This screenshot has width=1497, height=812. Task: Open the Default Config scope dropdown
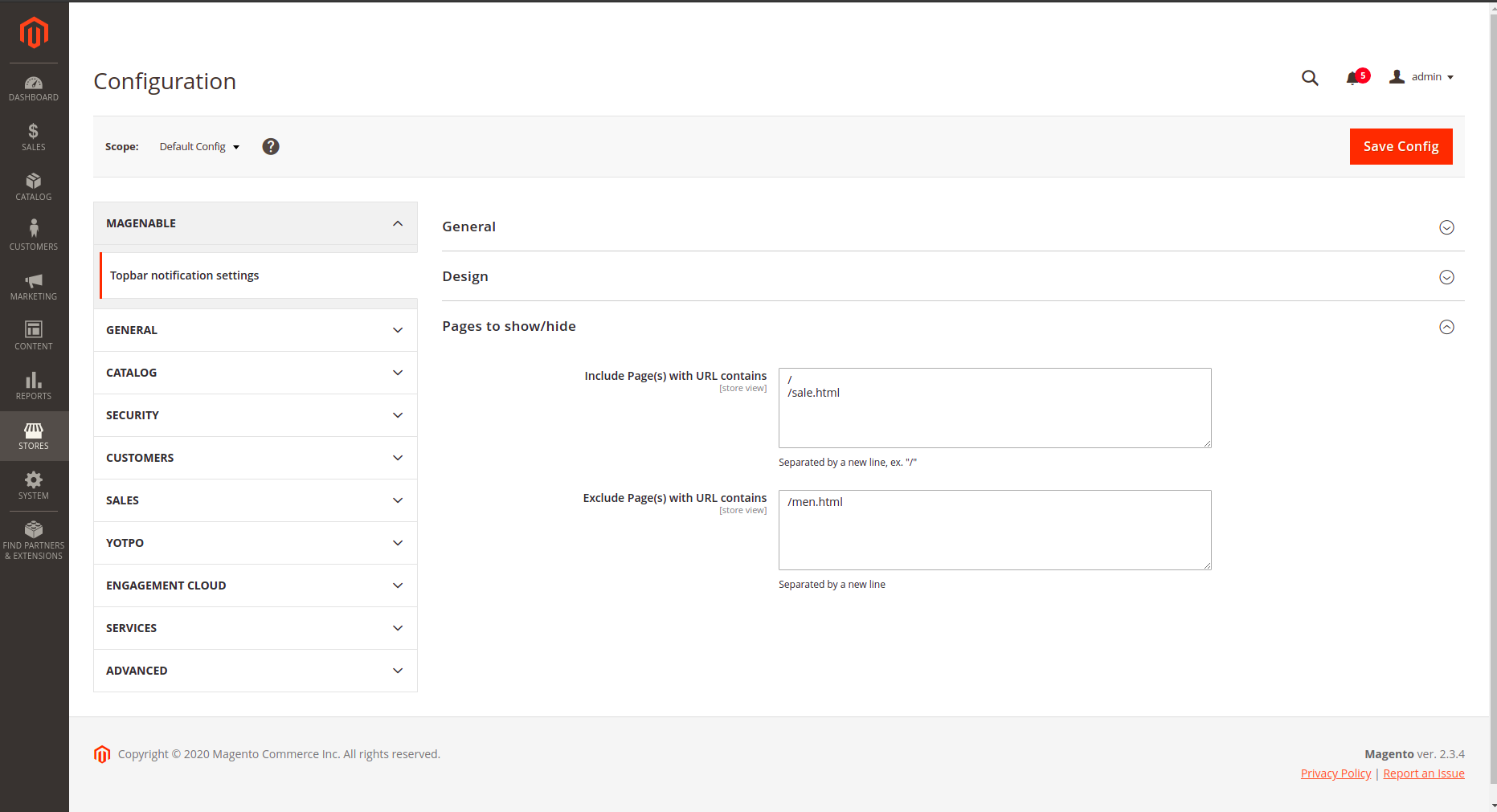(x=199, y=146)
